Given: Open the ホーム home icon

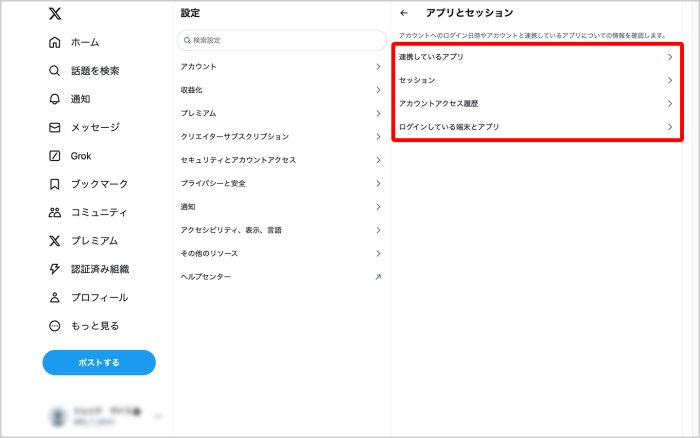Looking at the screenshot, I should (x=55, y=43).
